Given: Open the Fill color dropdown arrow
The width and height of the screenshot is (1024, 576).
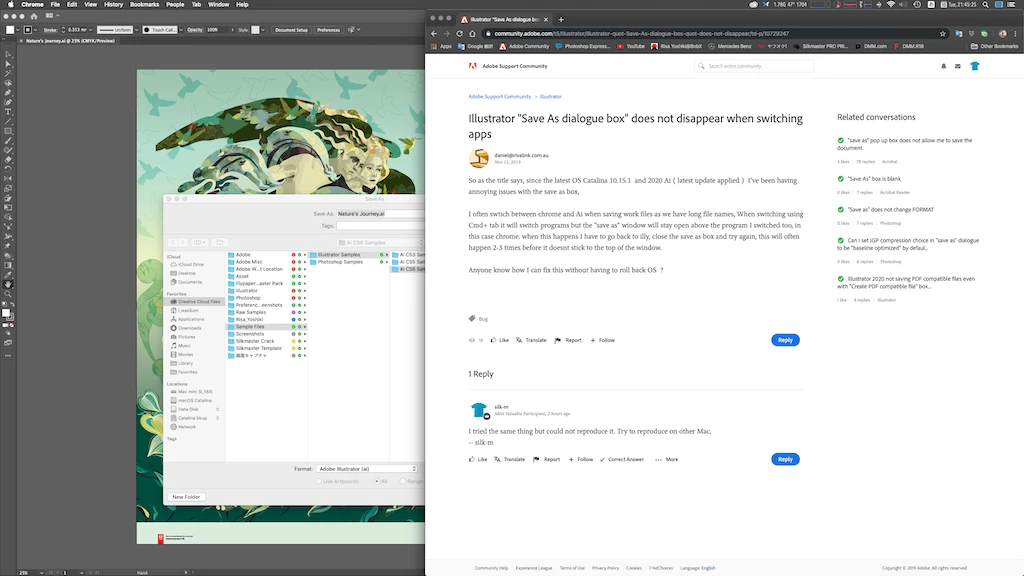Looking at the screenshot, I should tap(18, 29).
